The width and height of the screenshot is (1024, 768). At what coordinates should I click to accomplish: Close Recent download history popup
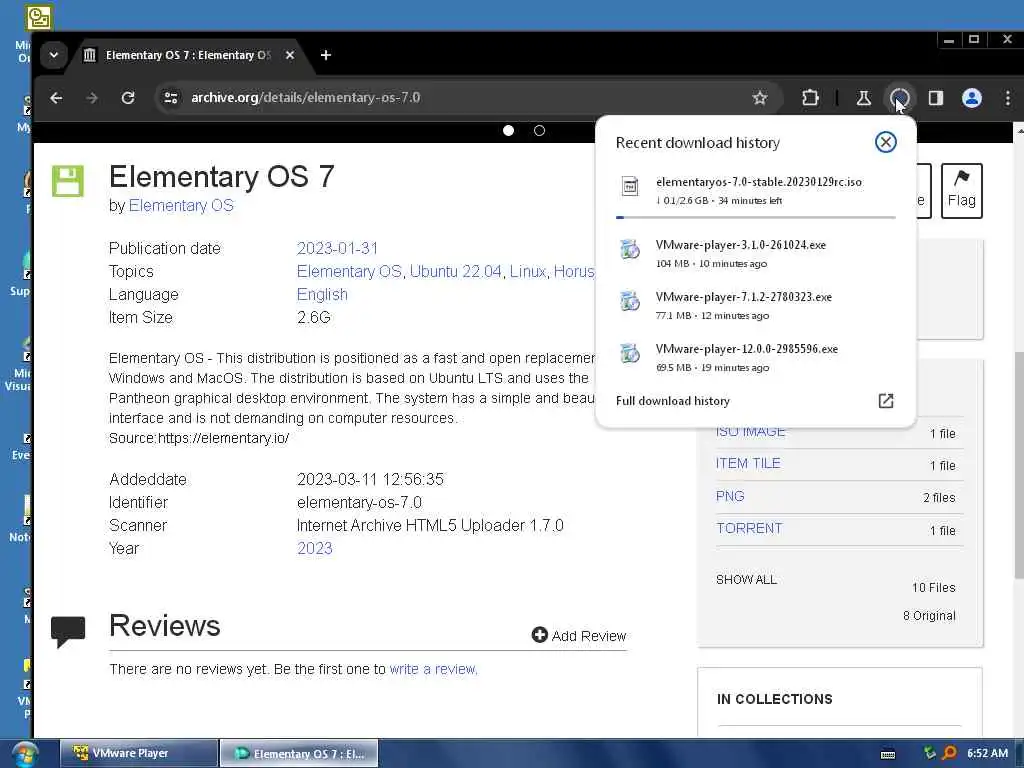point(886,142)
